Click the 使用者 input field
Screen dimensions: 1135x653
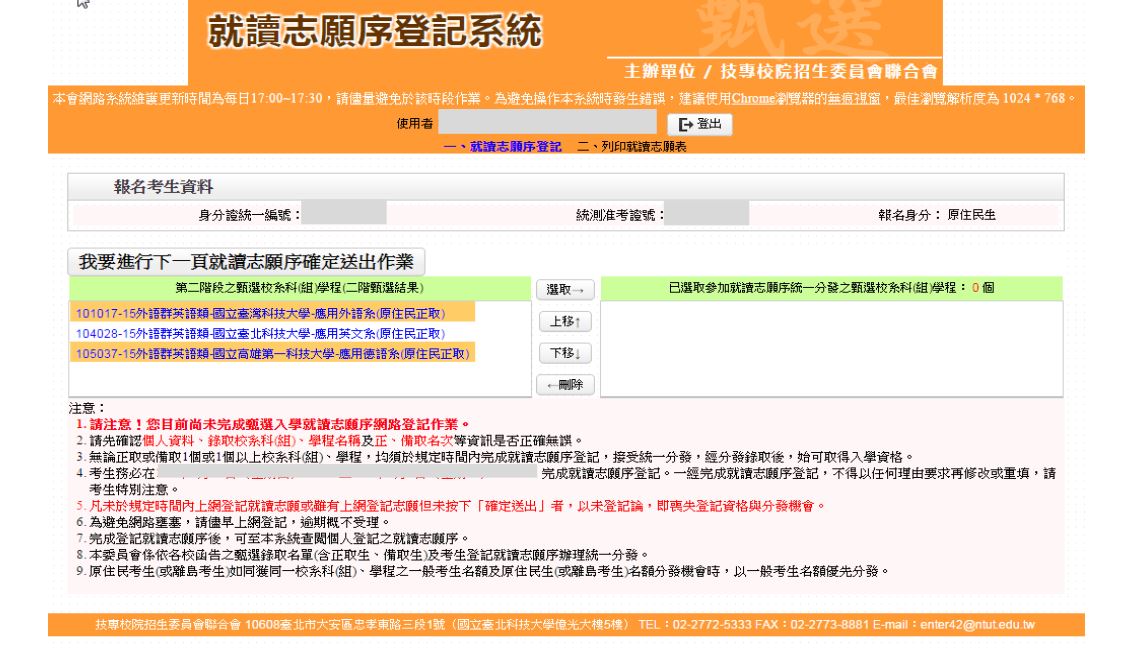tap(547, 122)
